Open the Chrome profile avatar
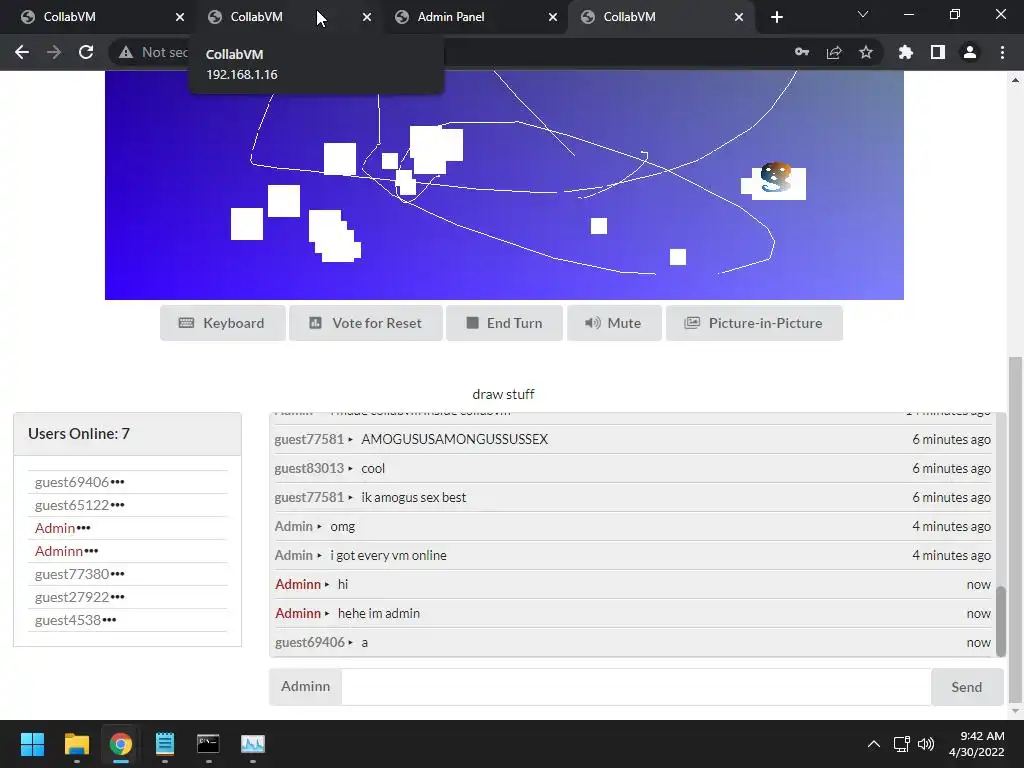The height and width of the screenshot is (768, 1024). [x=970, y=52]
